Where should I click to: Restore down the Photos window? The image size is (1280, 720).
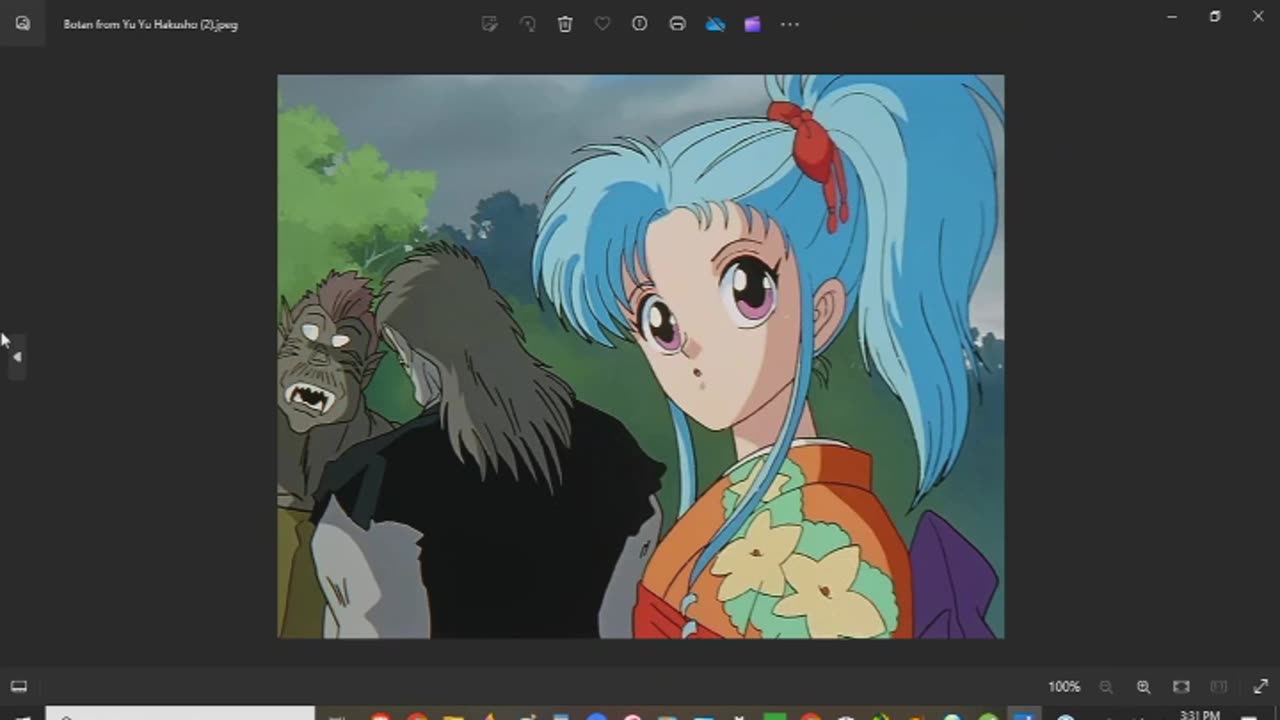click(1214, 16)
